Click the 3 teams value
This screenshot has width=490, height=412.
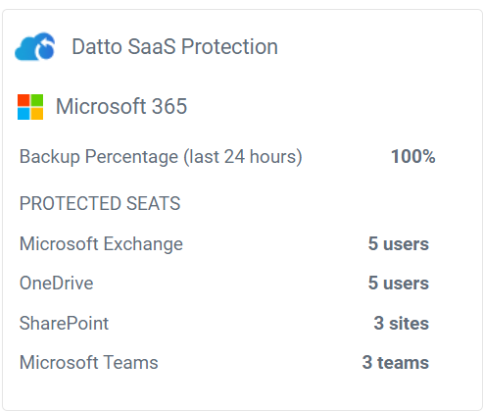point(395,362)
